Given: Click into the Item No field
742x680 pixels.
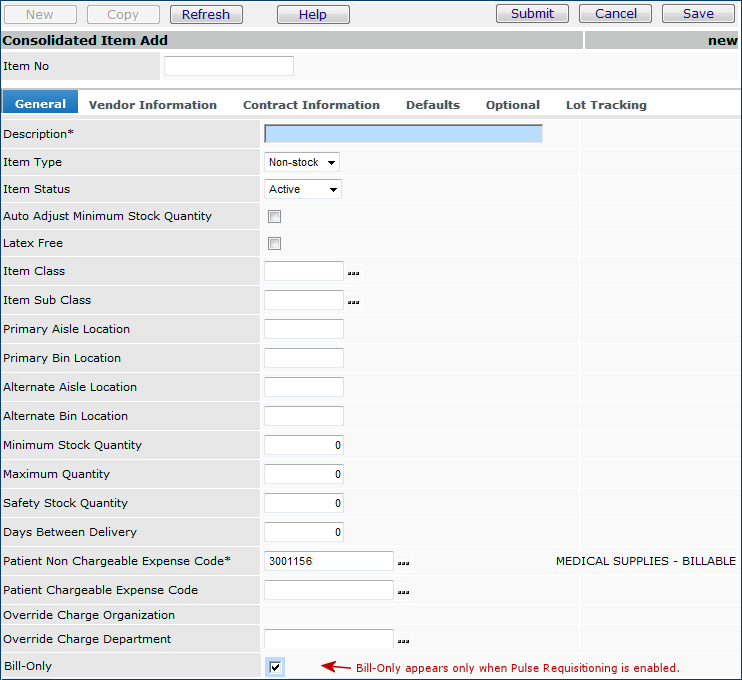Looking at the screenshot, I should (x=229, y=66).
